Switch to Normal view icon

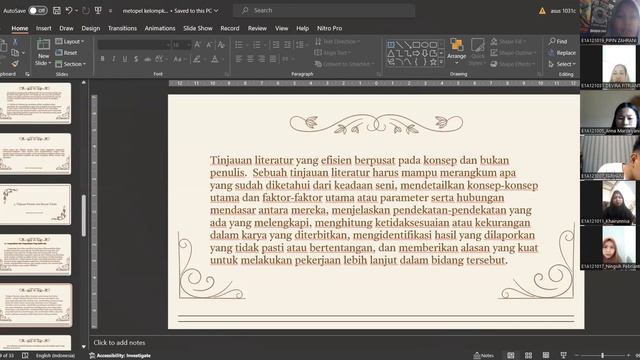[510, 356]
